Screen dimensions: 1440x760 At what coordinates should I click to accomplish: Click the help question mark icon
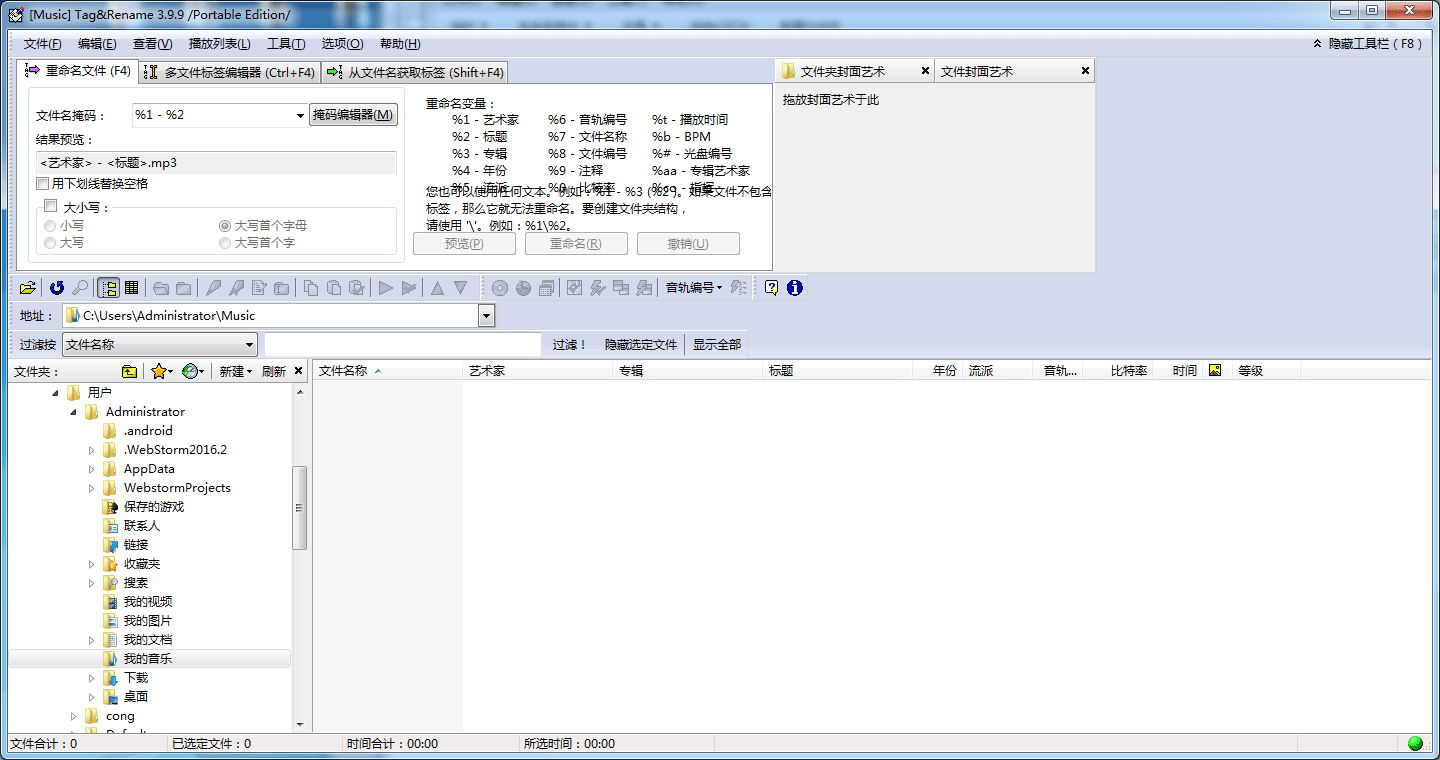pos(771,288)
